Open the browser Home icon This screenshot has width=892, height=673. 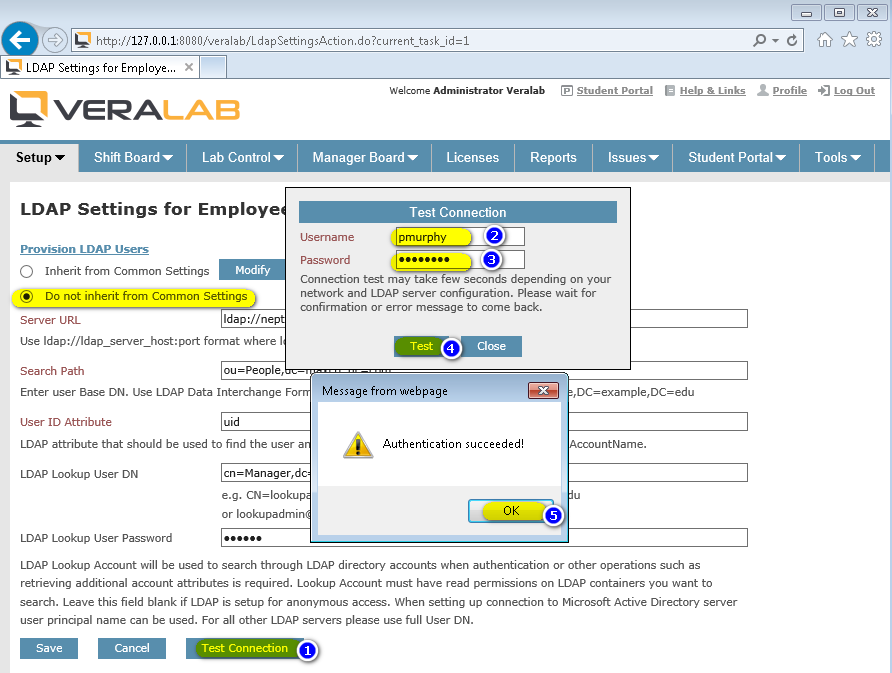click(824, 40)
